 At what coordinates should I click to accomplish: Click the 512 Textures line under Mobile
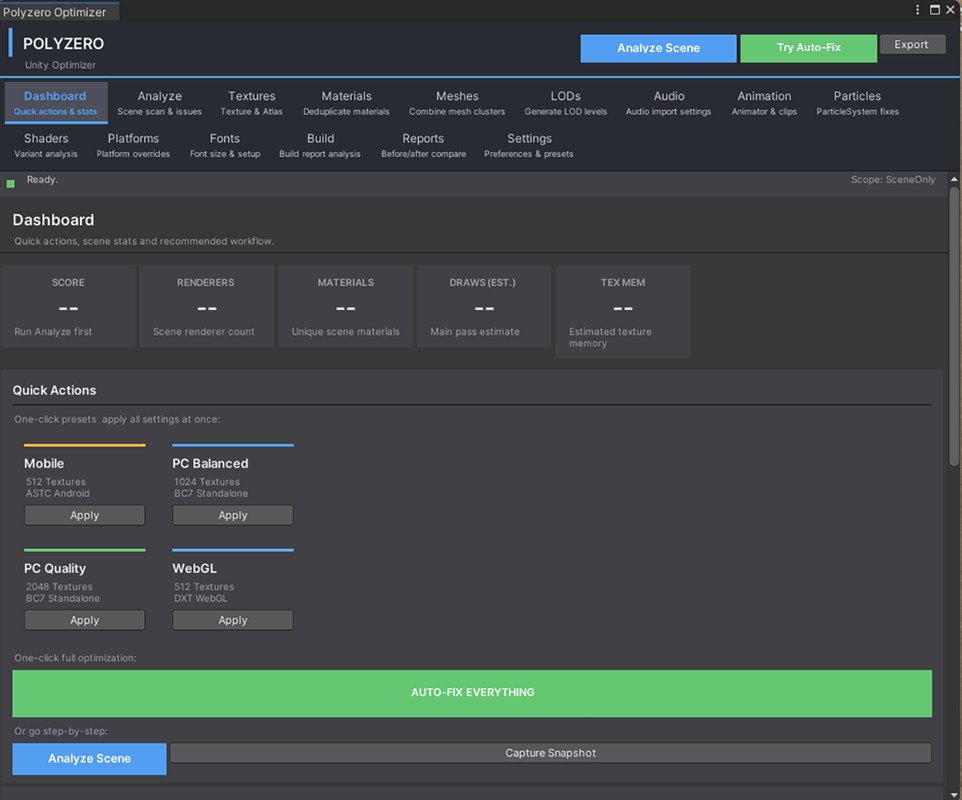point(56,482)
